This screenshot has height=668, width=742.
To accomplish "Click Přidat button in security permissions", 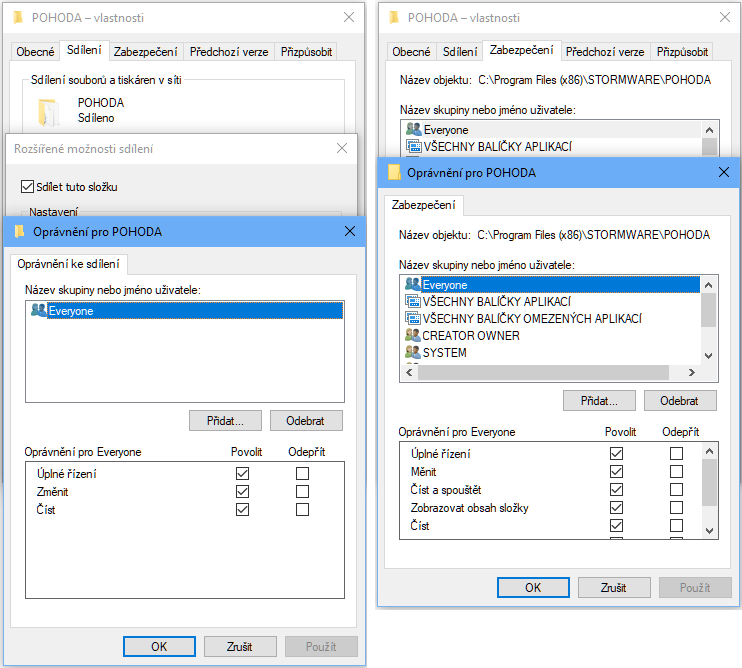I will coord(599,400).
